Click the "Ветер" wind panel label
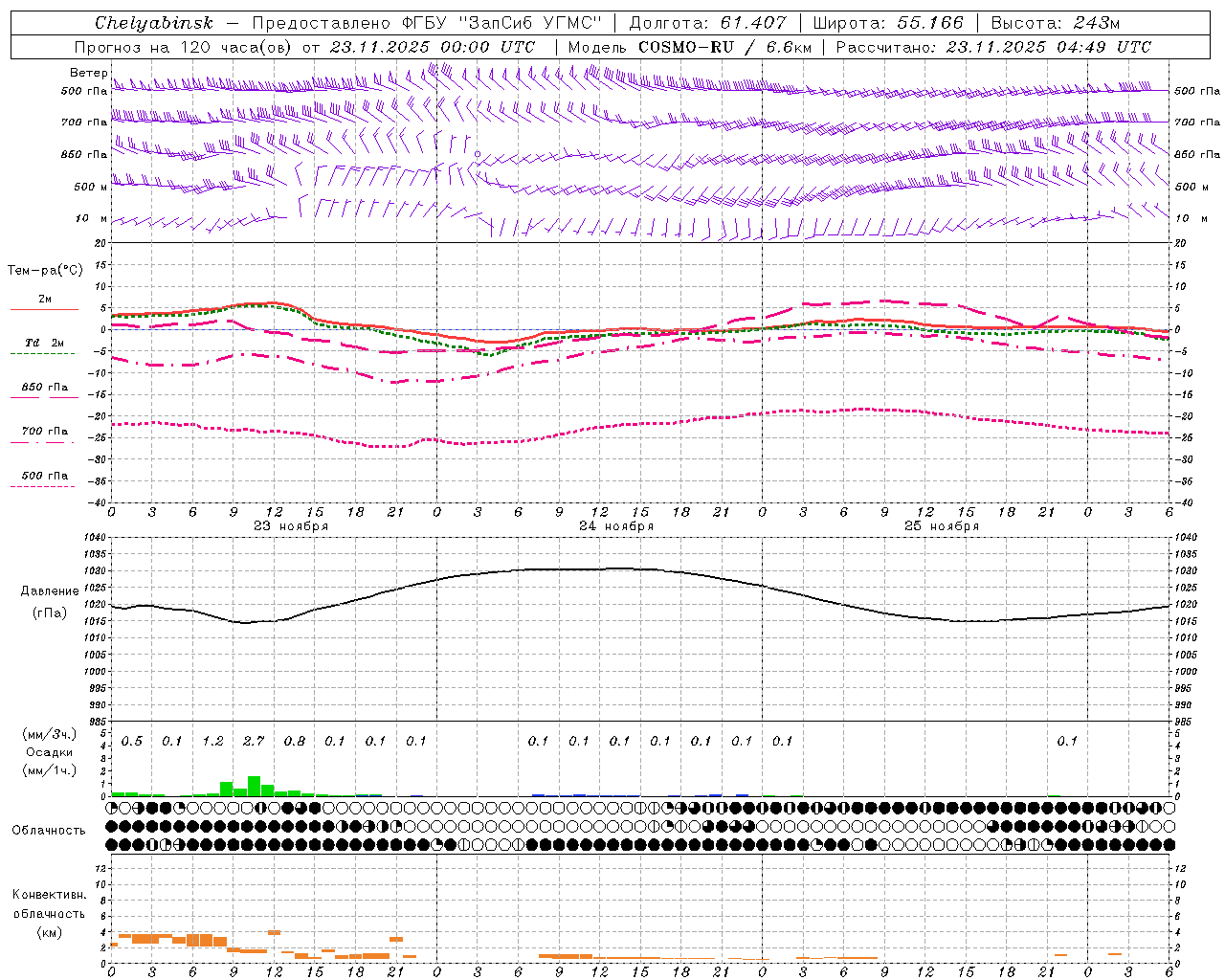The width and height of the screenshot is (1225, 980). coord(88,73)
